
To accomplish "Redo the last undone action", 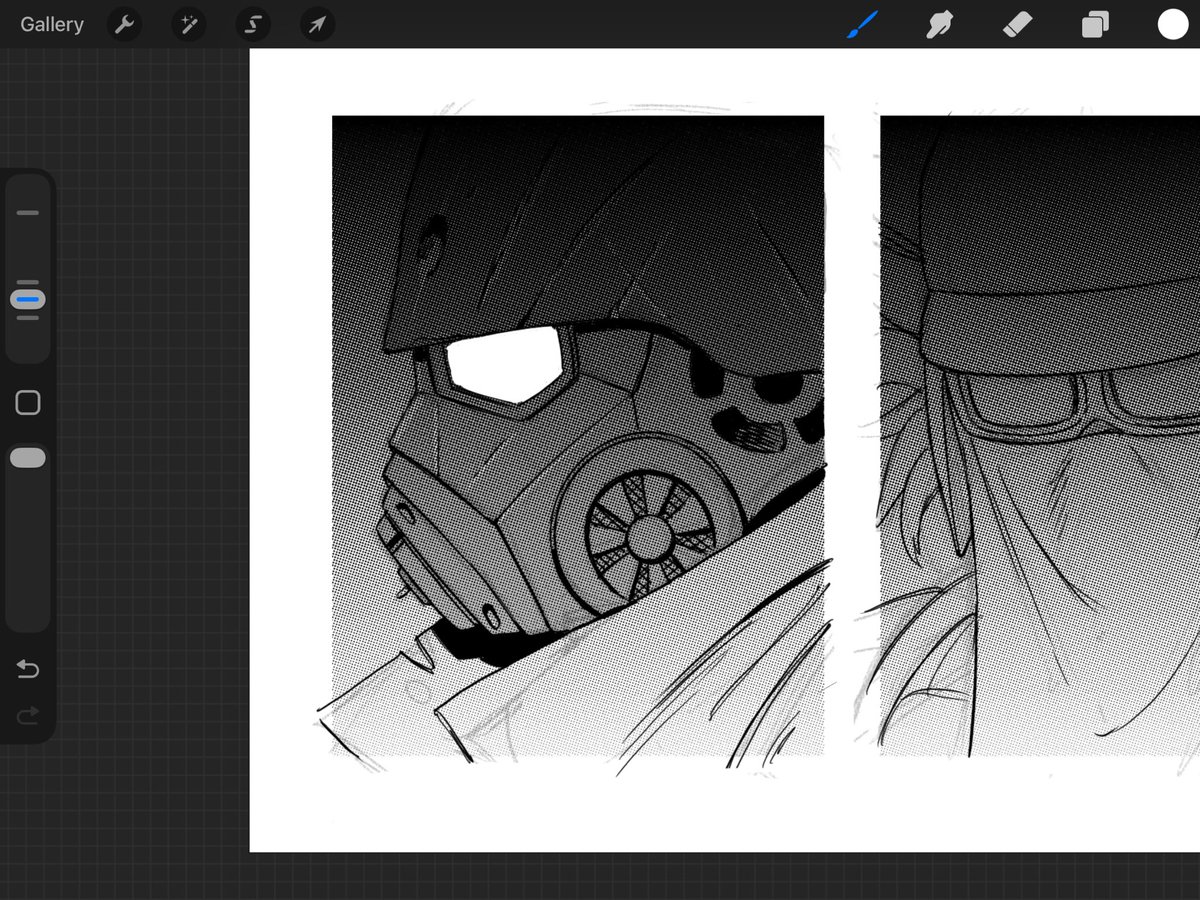I will coord(28,714).
